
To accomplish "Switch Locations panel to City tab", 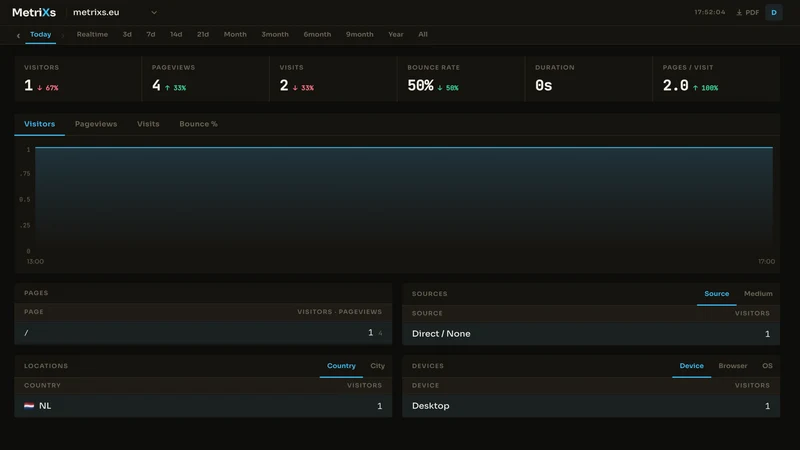I will 378,366.
